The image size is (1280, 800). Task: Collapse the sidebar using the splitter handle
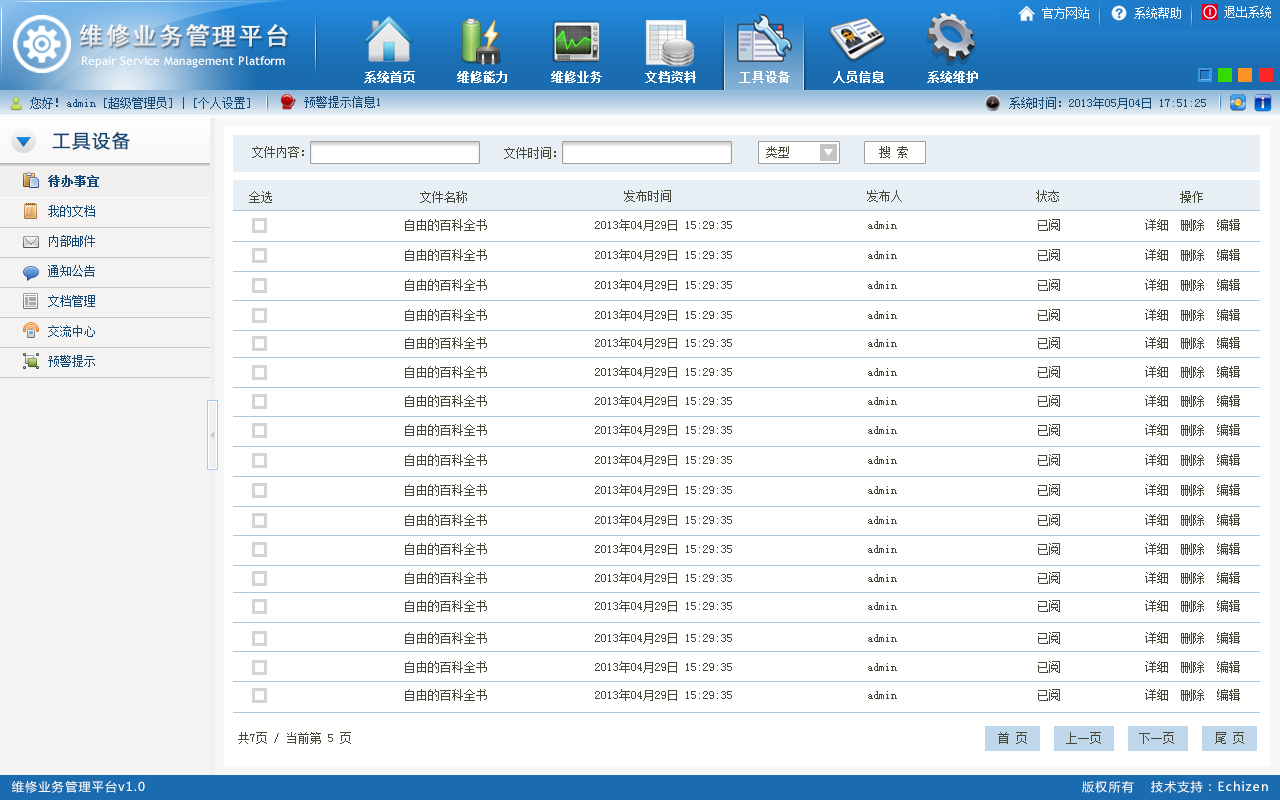click(212, 435)
